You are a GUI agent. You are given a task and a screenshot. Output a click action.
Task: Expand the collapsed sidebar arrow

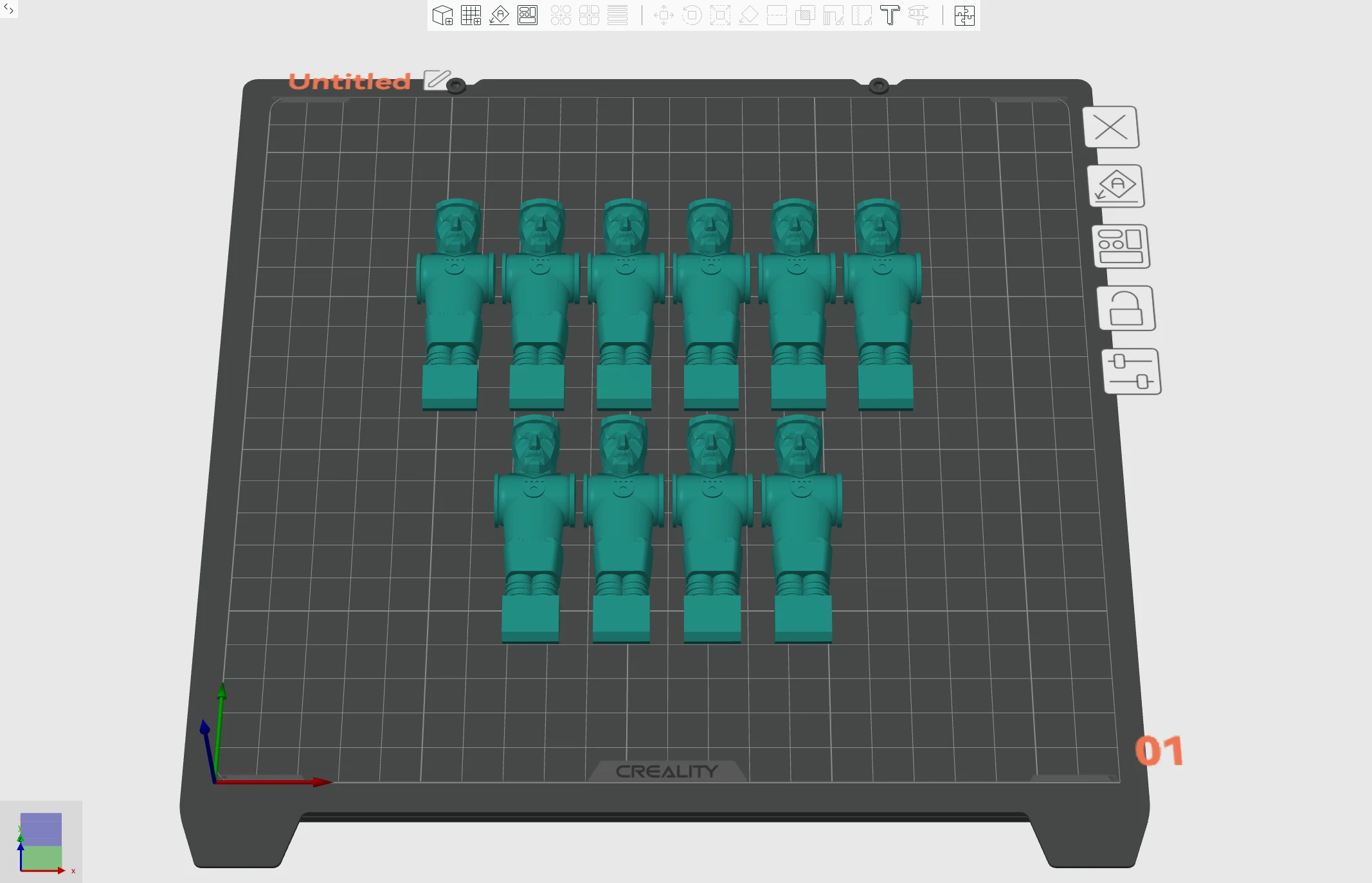pyautogui.click(x=8, y=9)
